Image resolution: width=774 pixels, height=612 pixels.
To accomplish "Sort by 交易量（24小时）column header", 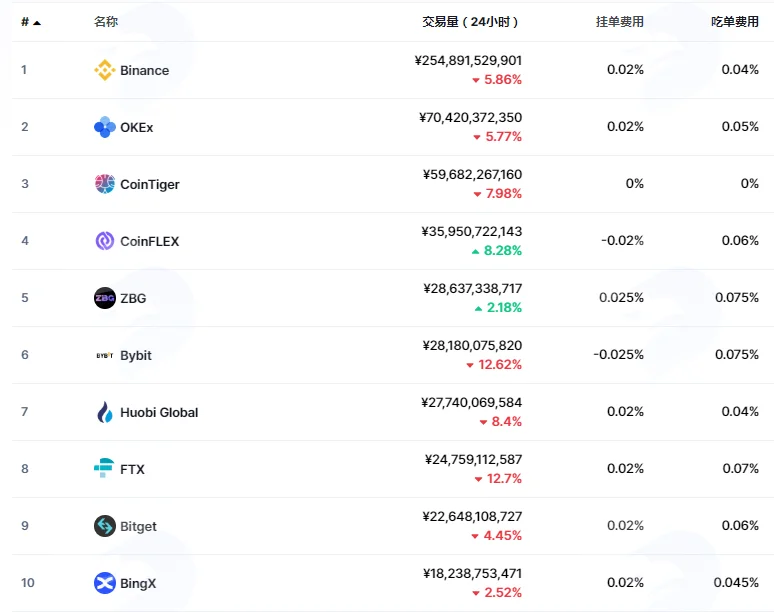I will 470,22.
